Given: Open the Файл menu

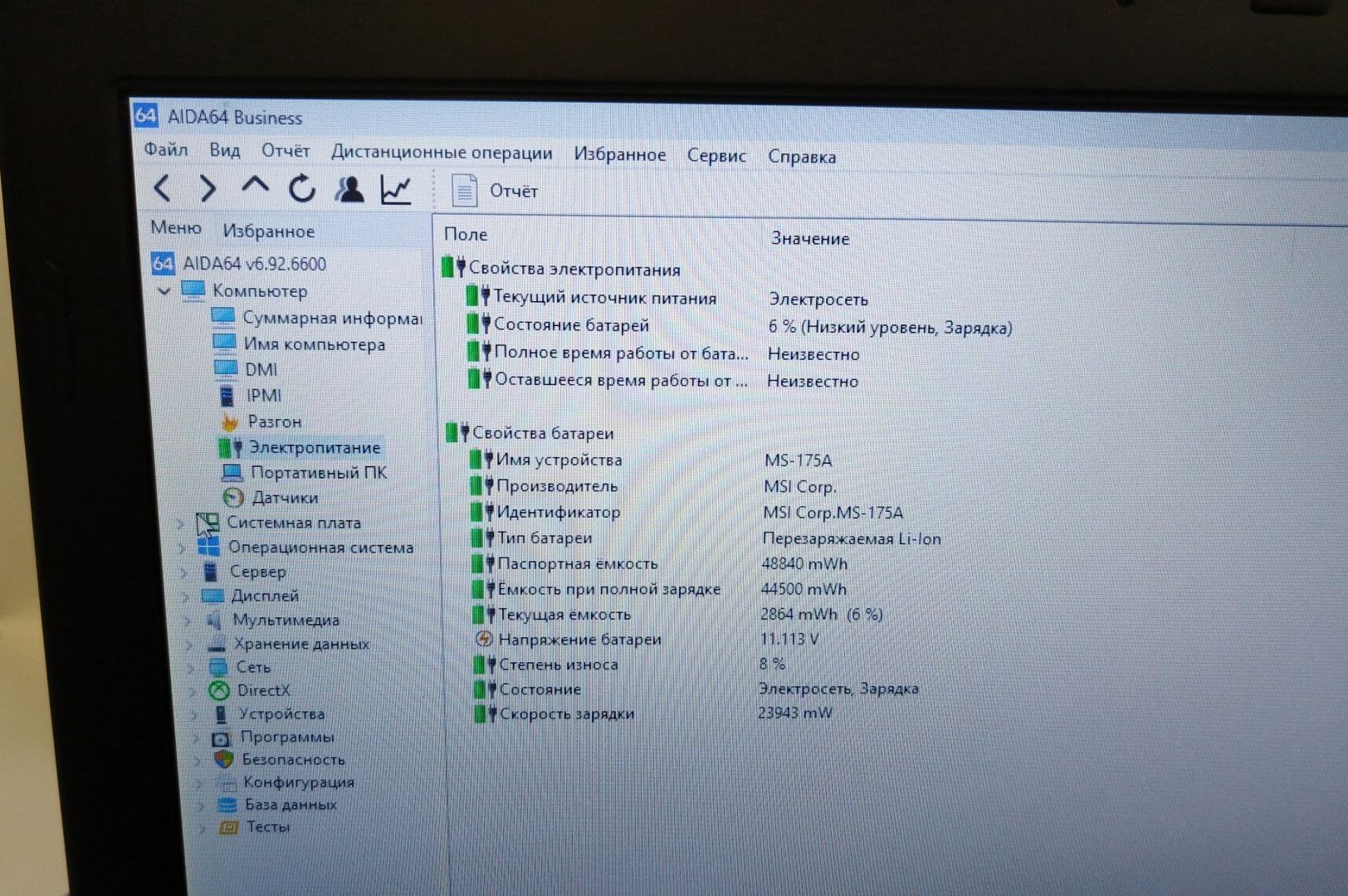Looking at the screenshot, I should click(166, 149).
